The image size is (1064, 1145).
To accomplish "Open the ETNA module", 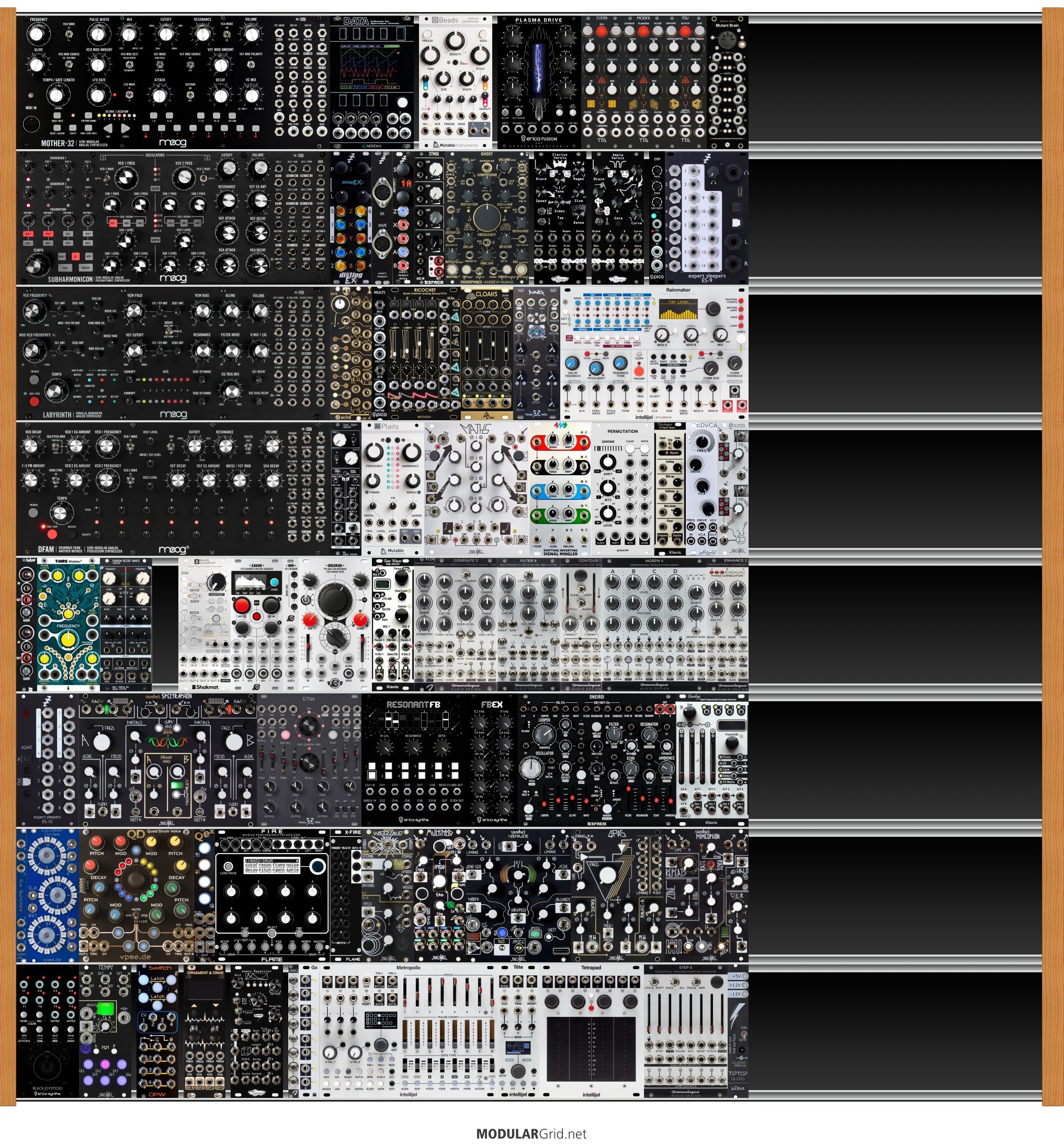I will [309, 760].
